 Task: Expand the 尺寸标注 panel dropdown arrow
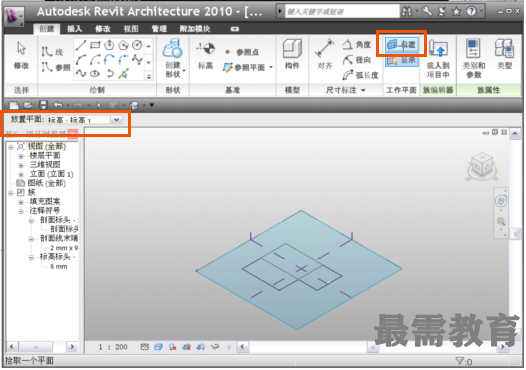(x=363, y=90)
